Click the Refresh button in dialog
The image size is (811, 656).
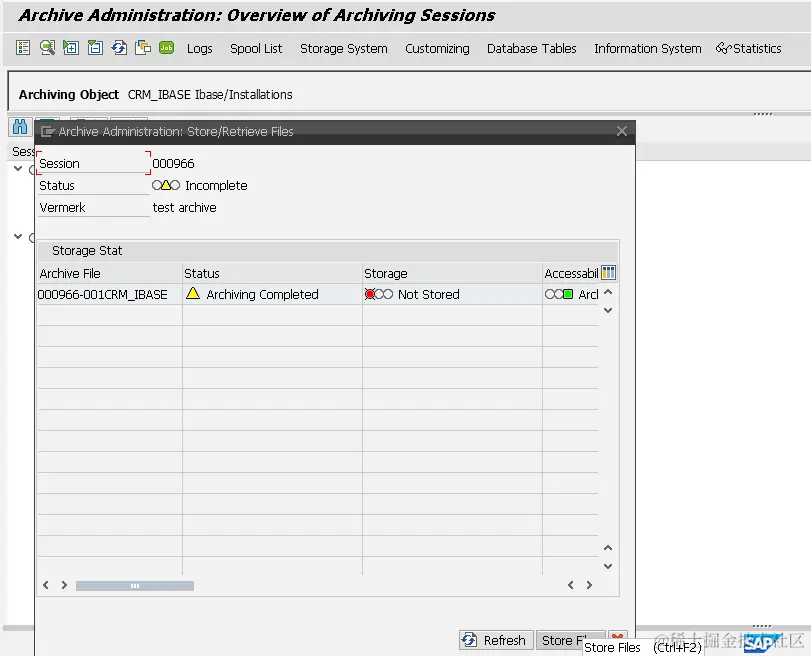pyautogui.click(x=495, y=640)
